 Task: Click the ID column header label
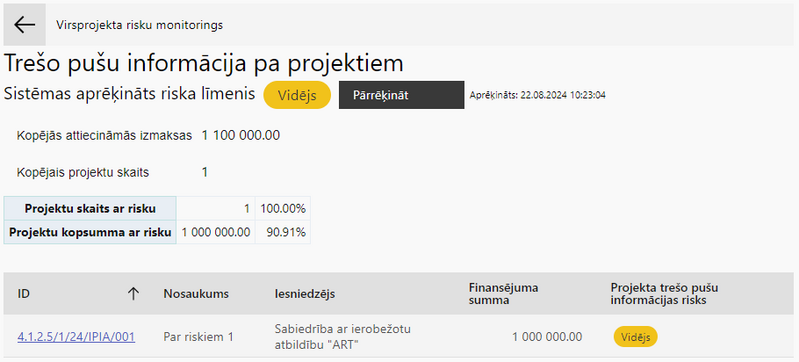[23, 294]
